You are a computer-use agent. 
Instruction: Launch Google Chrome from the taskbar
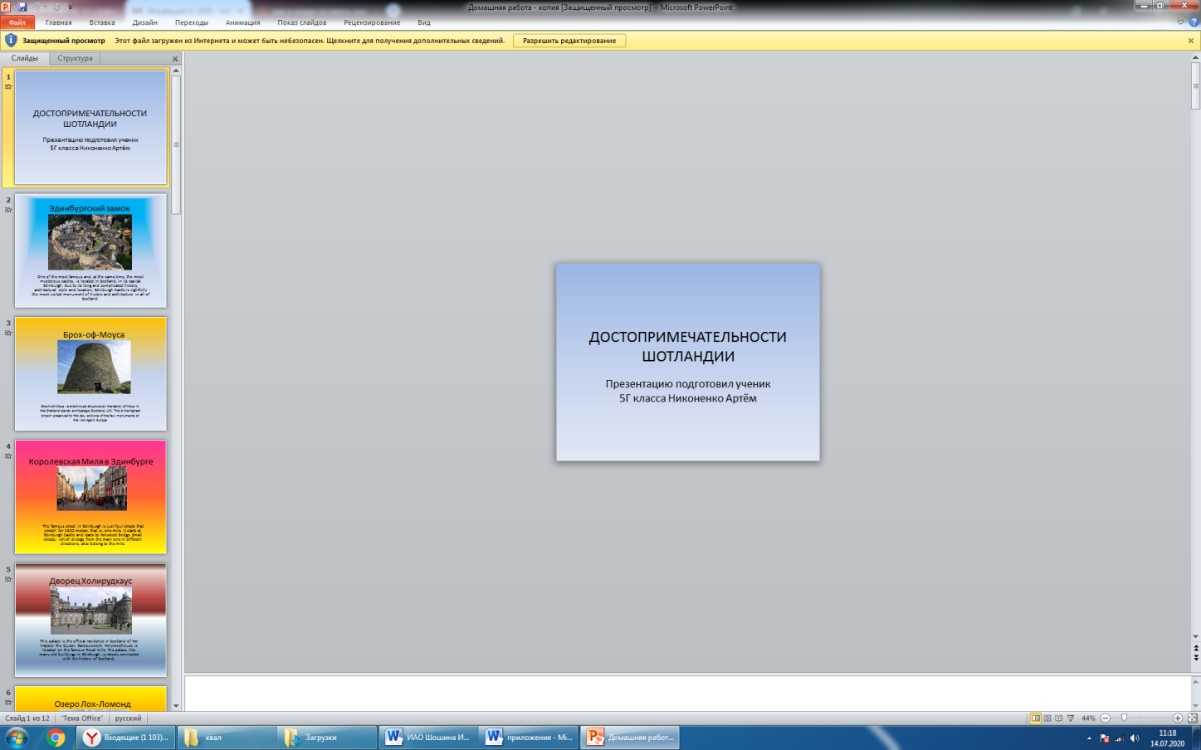(x=56, y=738)
